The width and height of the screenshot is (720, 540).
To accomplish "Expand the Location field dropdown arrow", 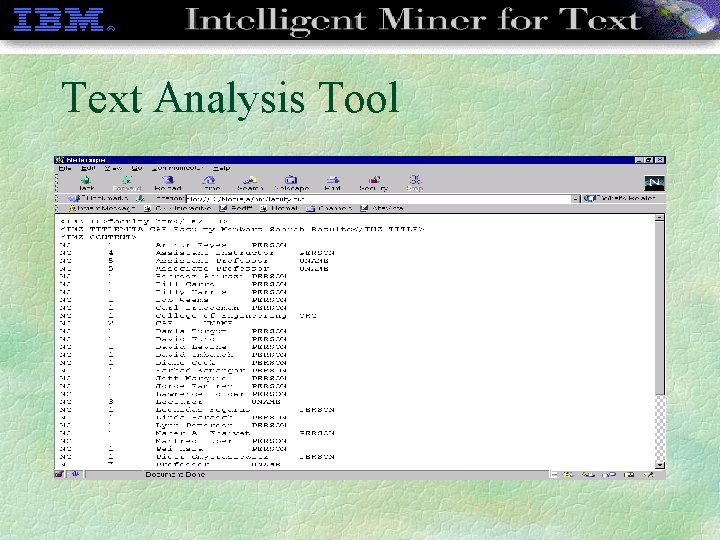I will tap(576, 199).
